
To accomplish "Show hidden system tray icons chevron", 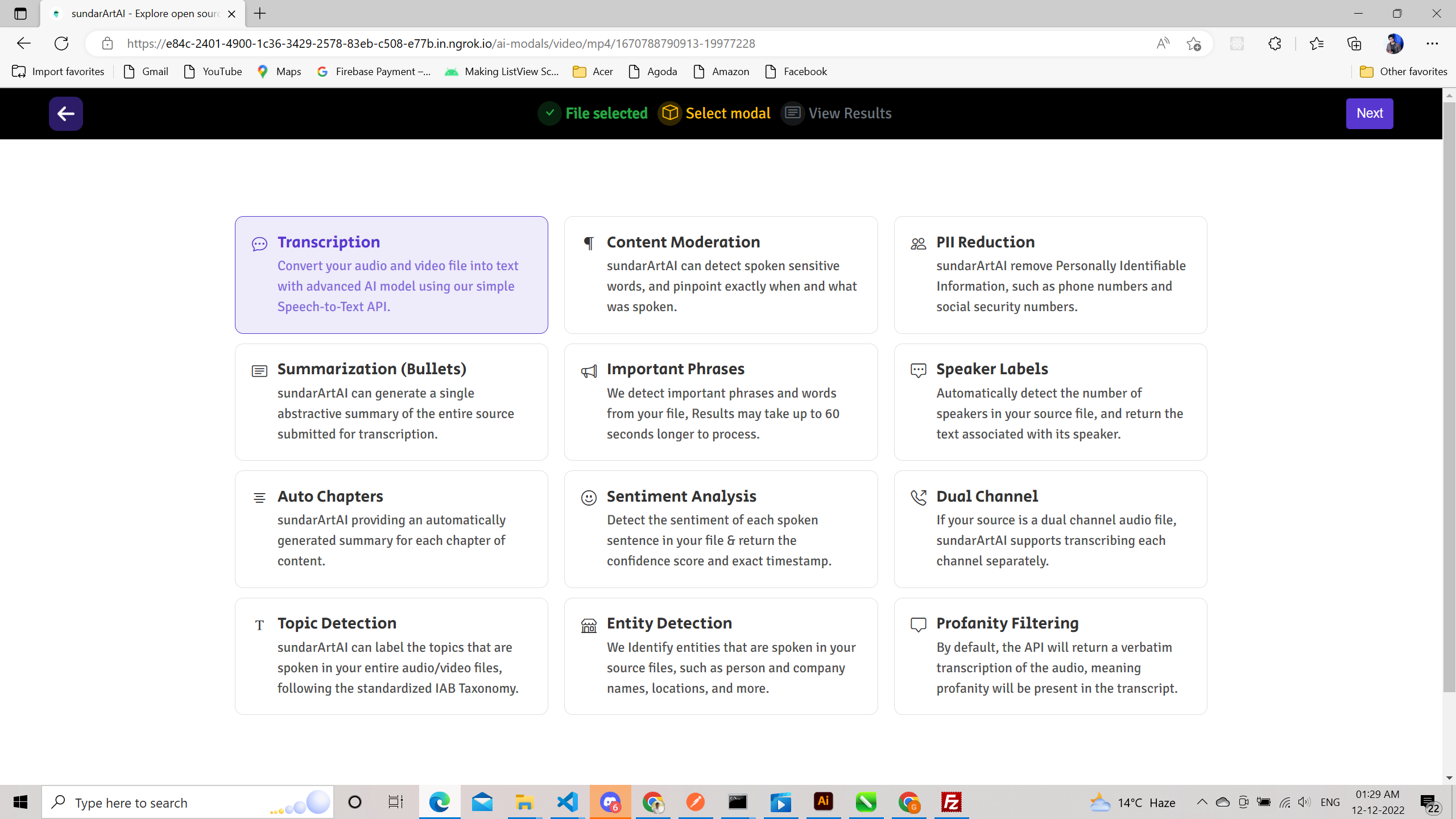I will [1202, 802].
